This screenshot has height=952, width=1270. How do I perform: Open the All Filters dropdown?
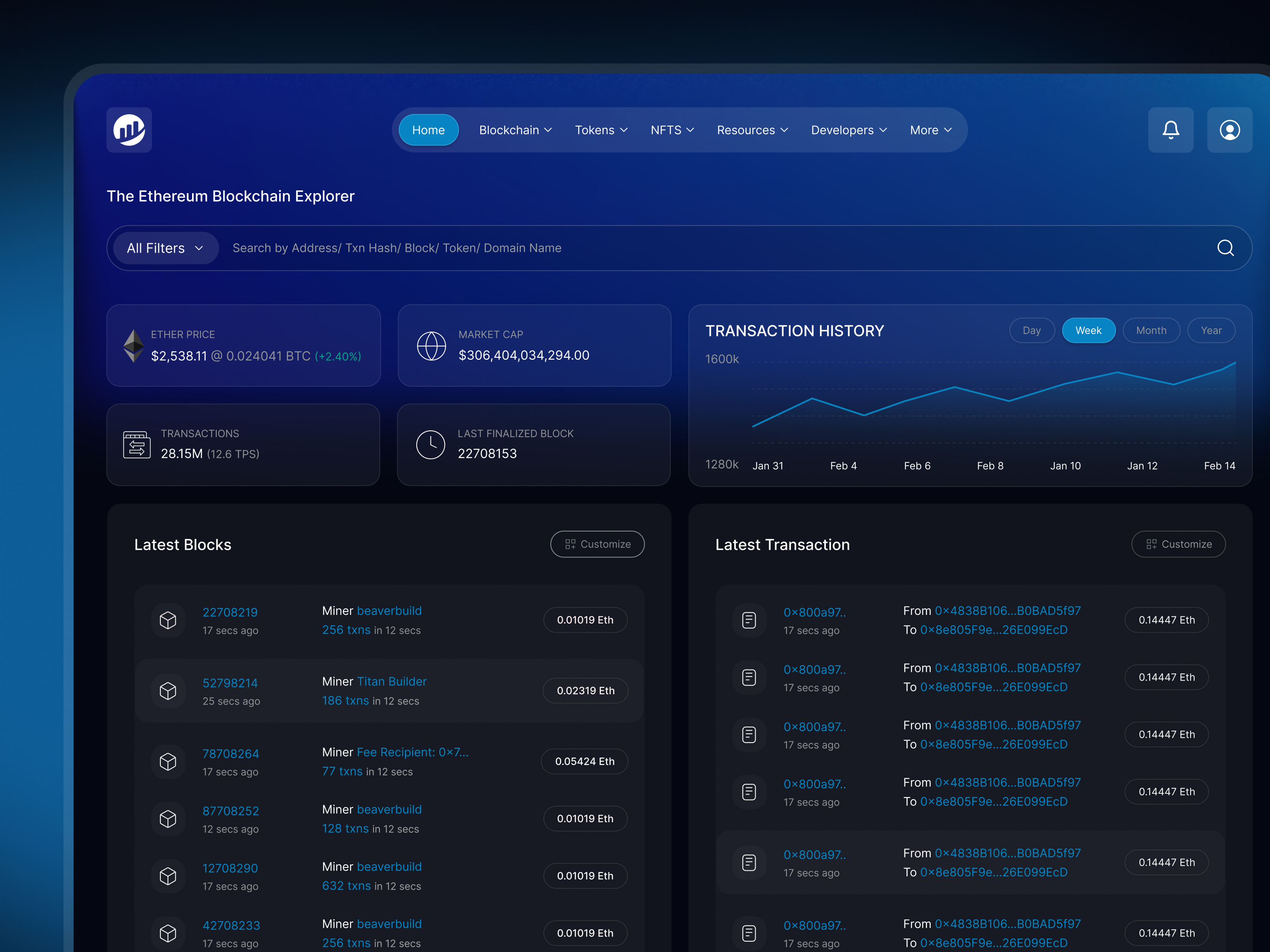165,248
